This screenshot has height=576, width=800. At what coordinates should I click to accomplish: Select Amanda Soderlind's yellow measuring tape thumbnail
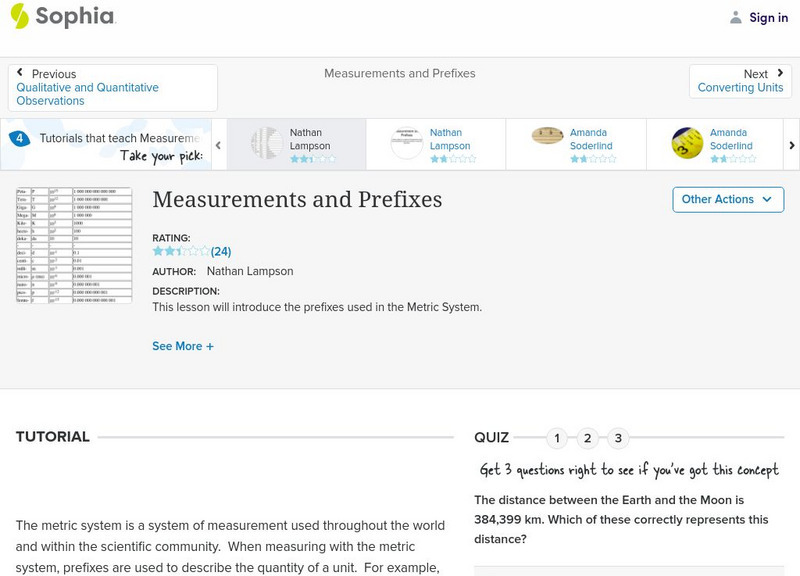[687, 143]
